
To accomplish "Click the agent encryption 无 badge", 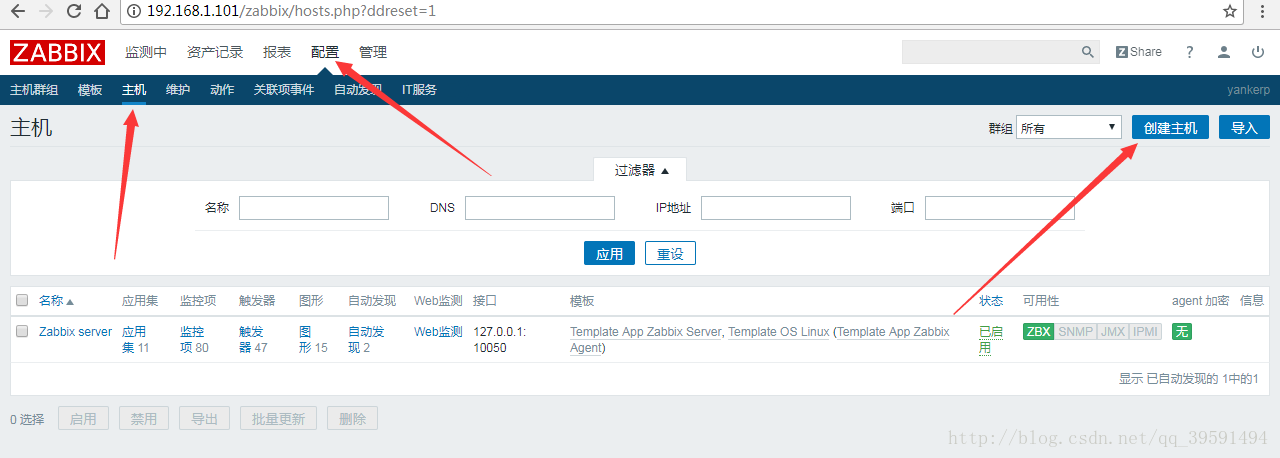I will (1182, 331).
